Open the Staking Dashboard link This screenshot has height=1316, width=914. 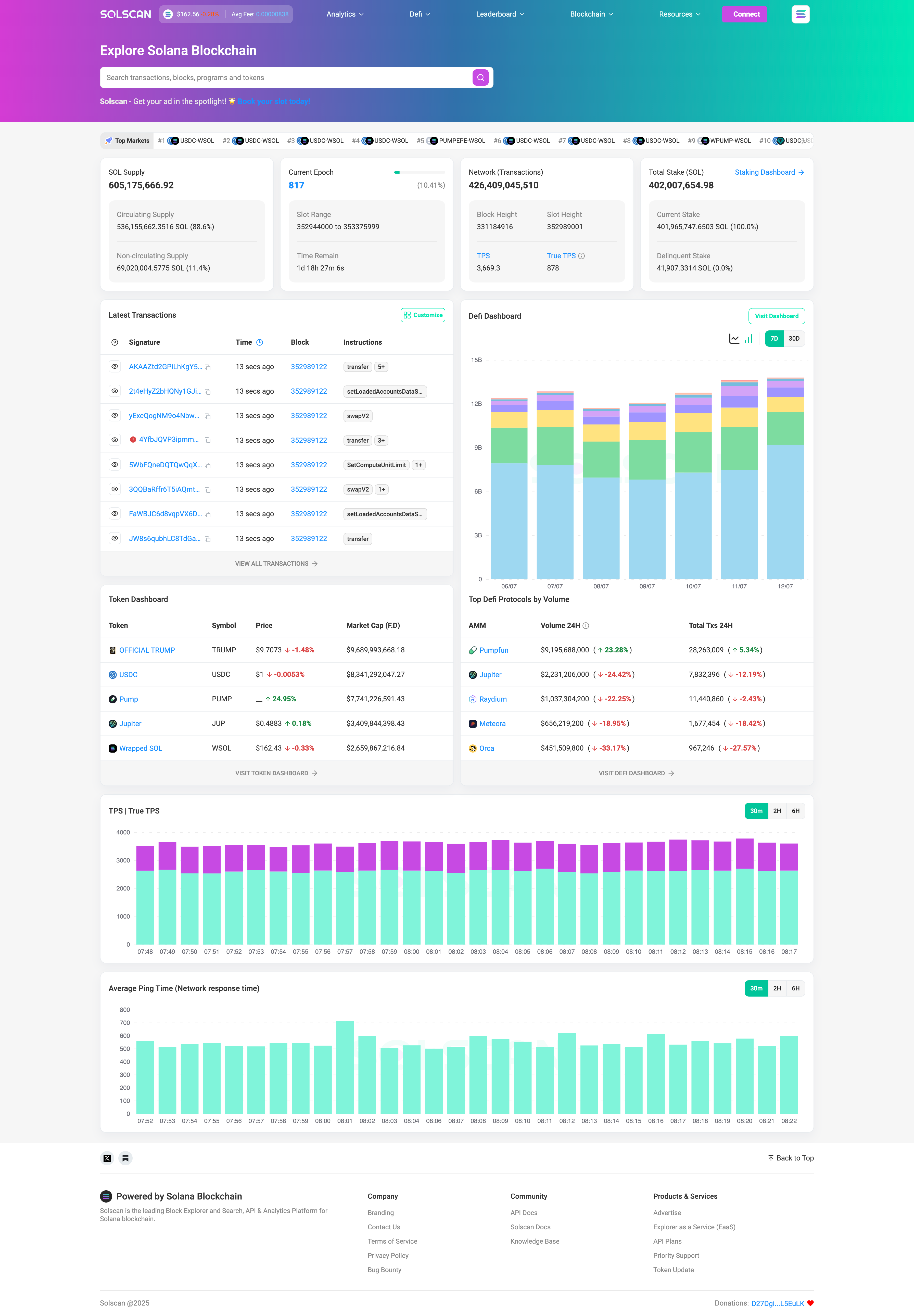point(770,172)
